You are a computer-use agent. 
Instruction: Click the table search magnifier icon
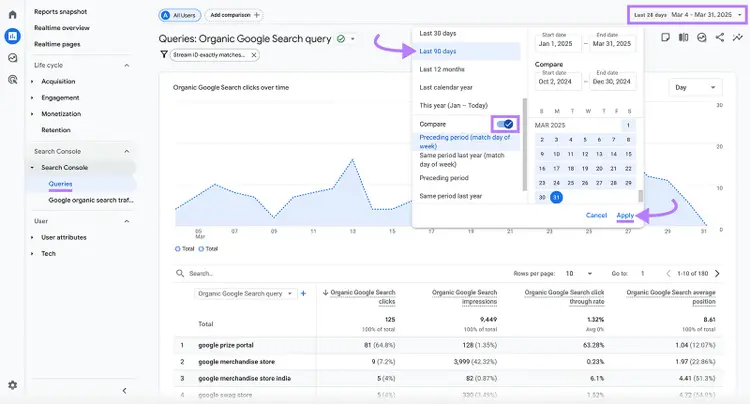pyautogui.click(x=180, y=273)
